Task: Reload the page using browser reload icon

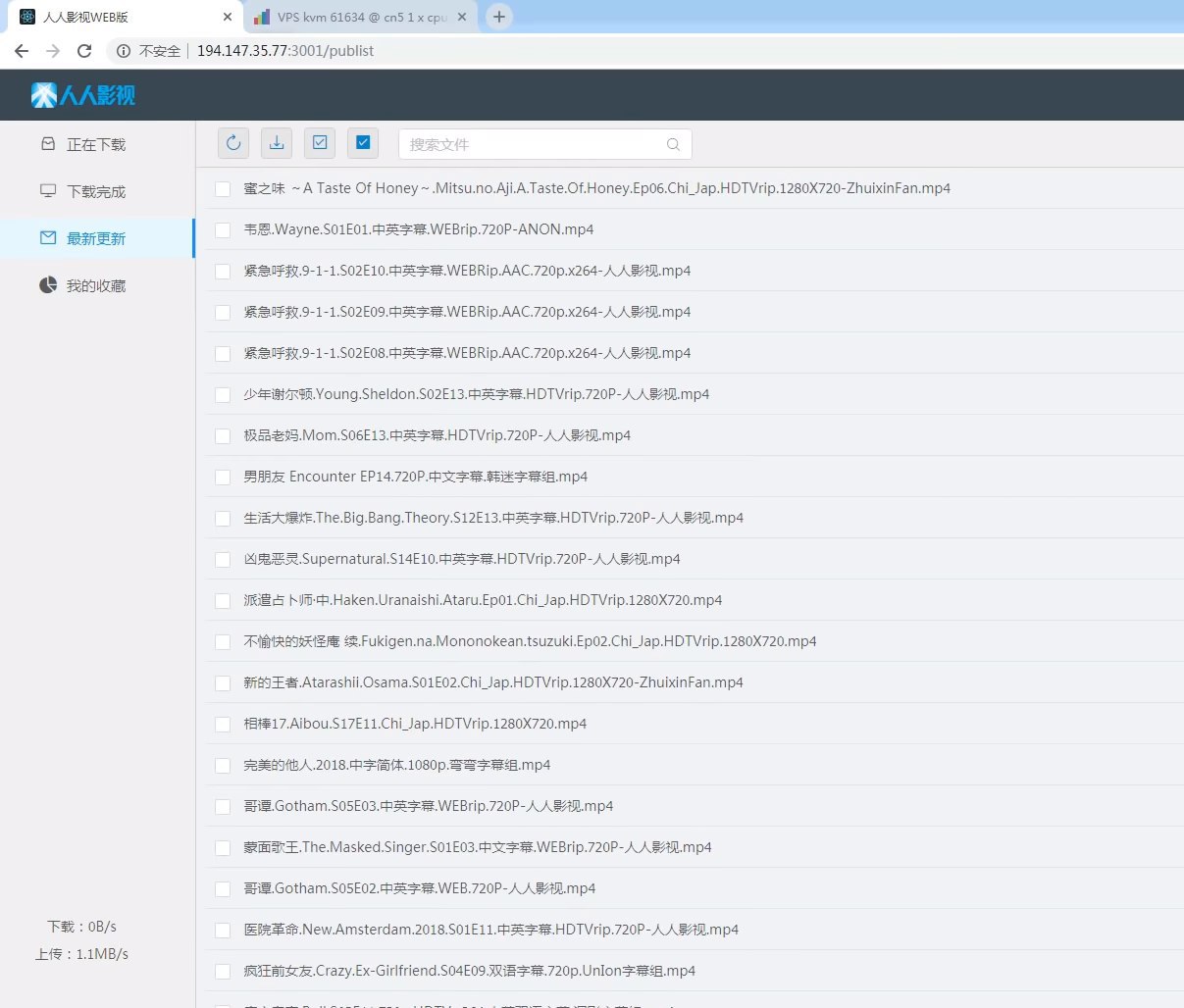Action: pyautogui.click(x=84, y=51)
